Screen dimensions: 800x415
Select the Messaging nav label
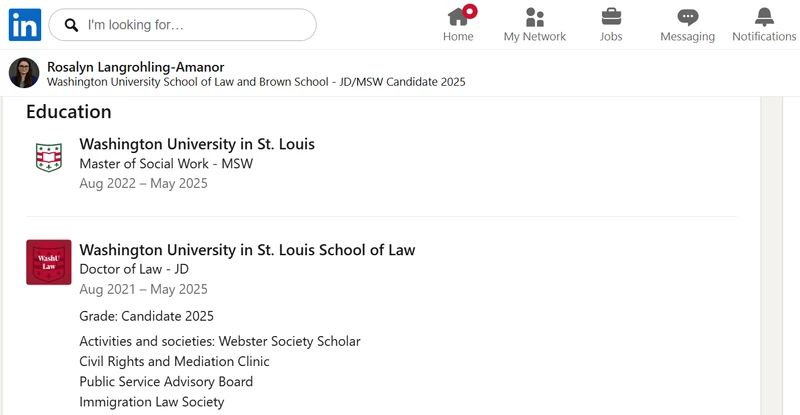pyautogui.click(x=688, y=37)
